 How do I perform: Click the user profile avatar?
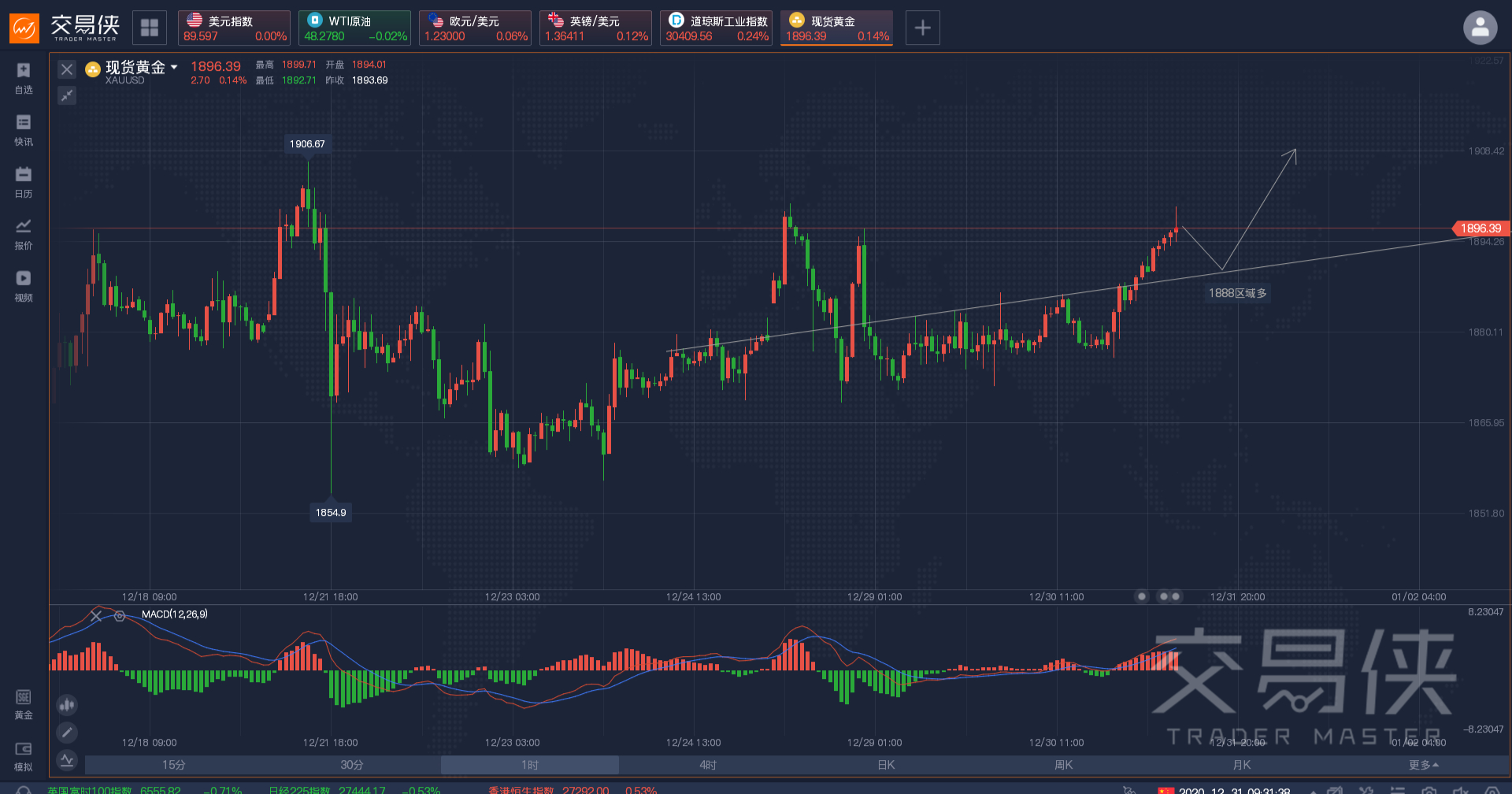1480,28
